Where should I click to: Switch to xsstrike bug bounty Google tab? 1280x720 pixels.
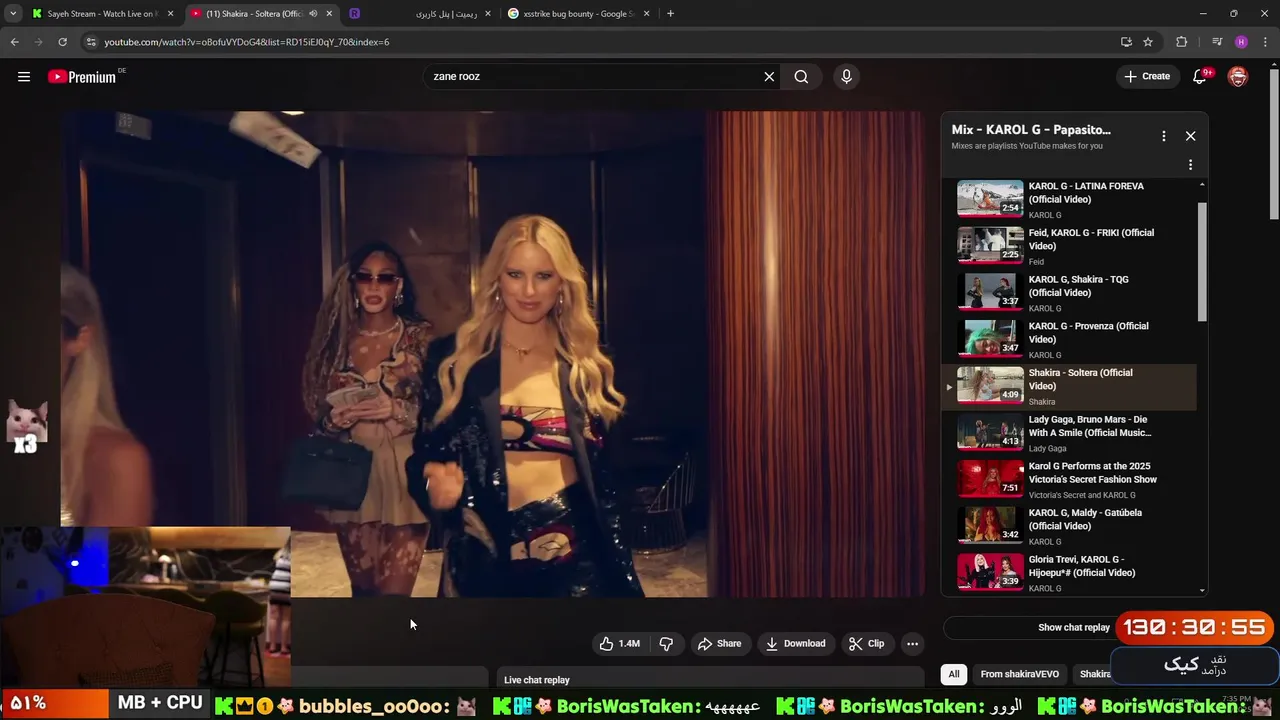click(578, 14)
